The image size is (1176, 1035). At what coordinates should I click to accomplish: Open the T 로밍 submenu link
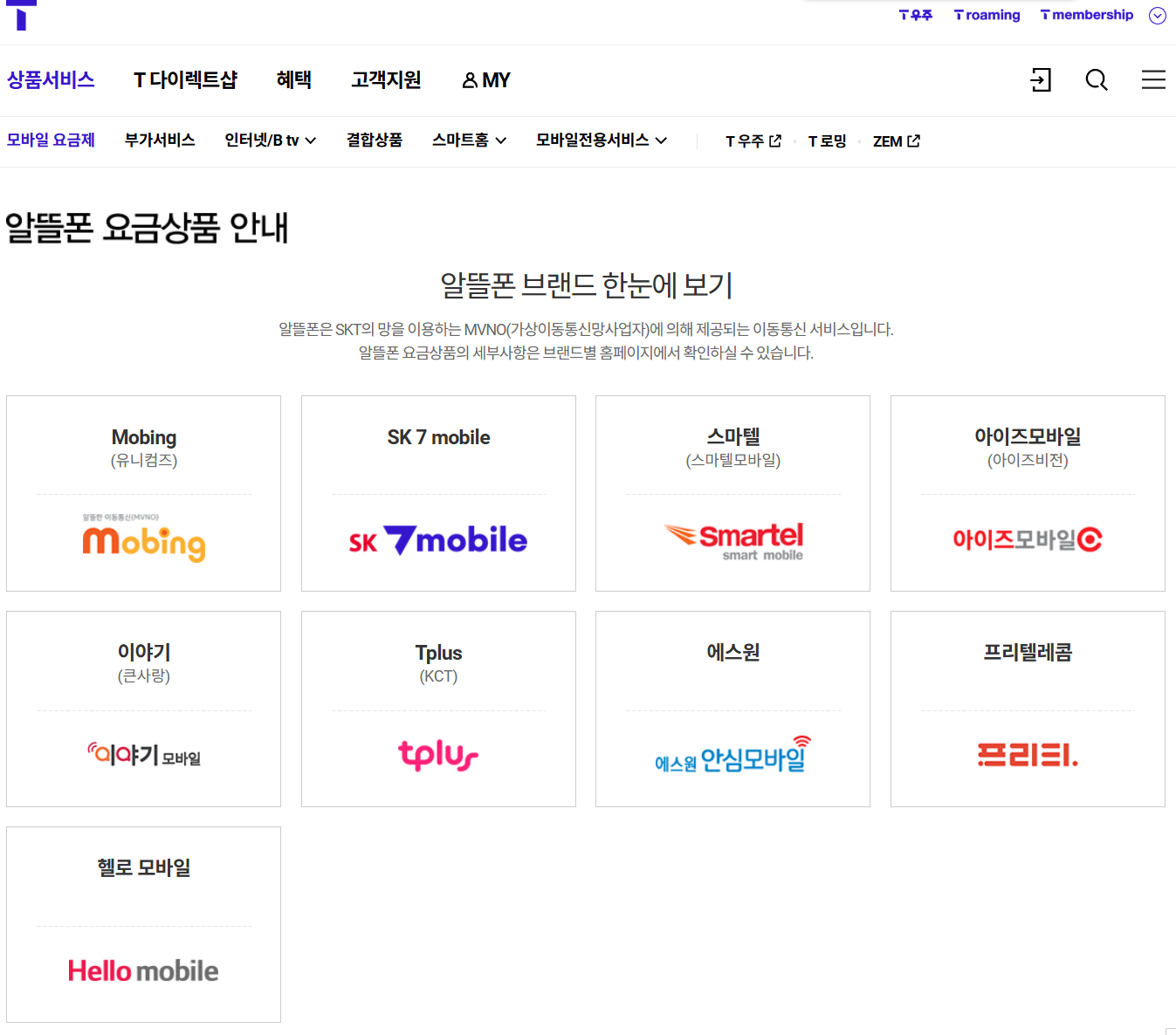827,141
